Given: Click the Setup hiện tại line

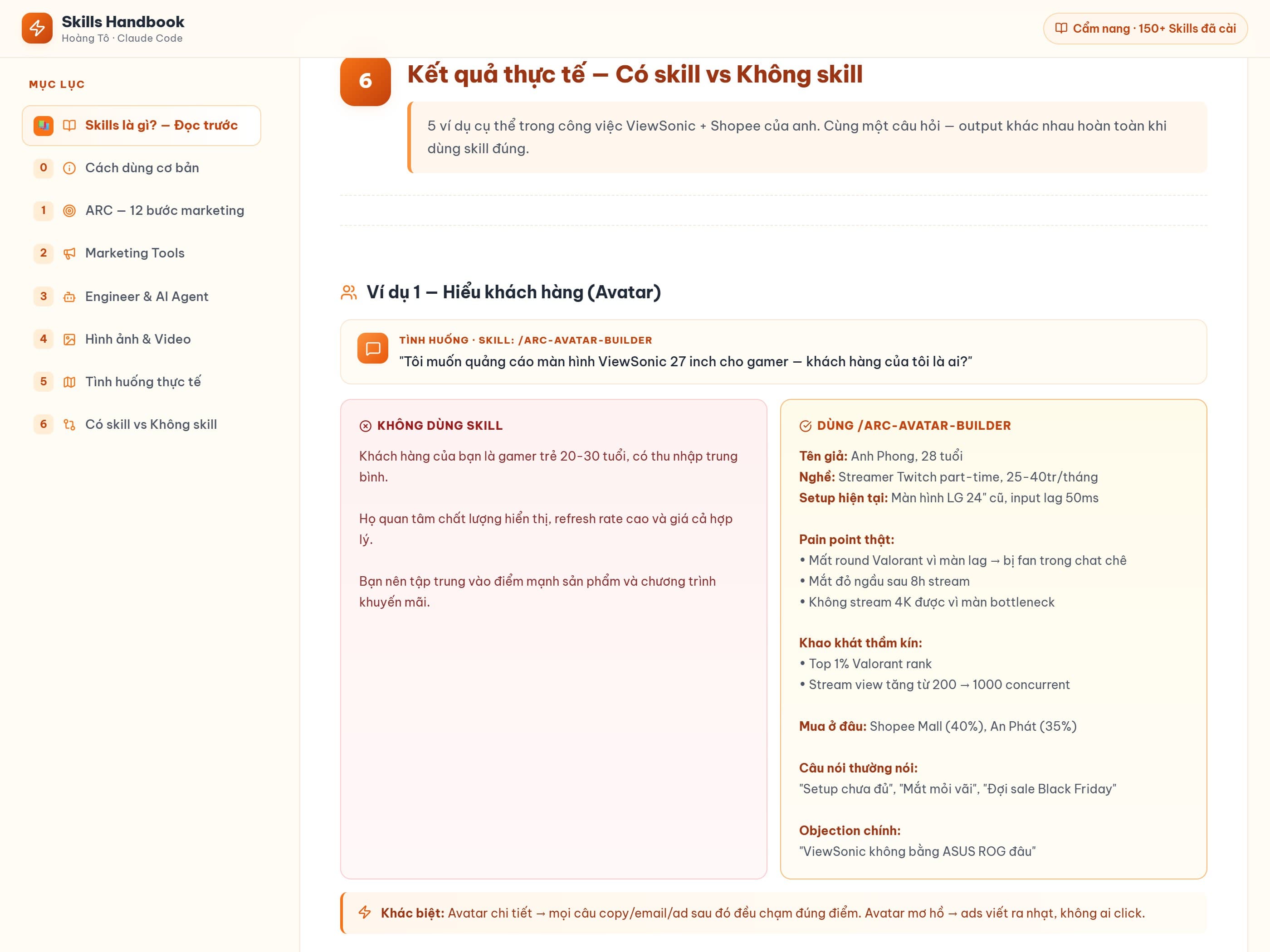Looking at the screenshot, I should [948, 498].
